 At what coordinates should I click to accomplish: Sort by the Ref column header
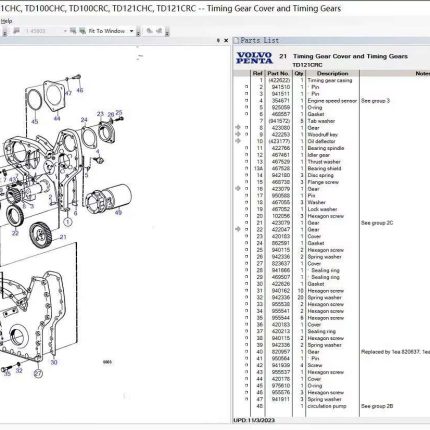[257, 73]
